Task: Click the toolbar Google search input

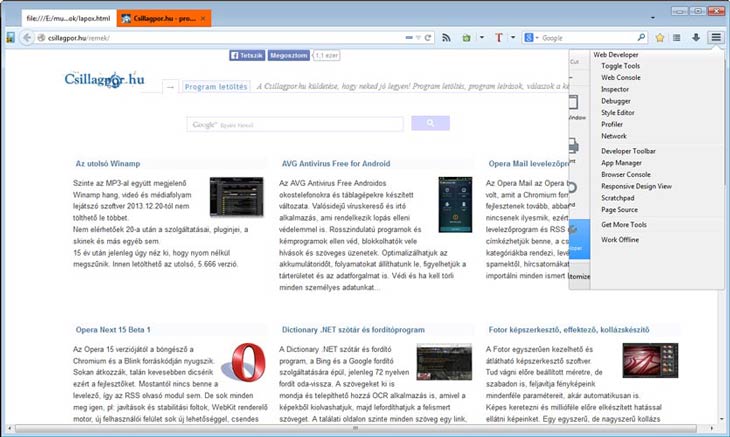Action: tap(588, 38)
